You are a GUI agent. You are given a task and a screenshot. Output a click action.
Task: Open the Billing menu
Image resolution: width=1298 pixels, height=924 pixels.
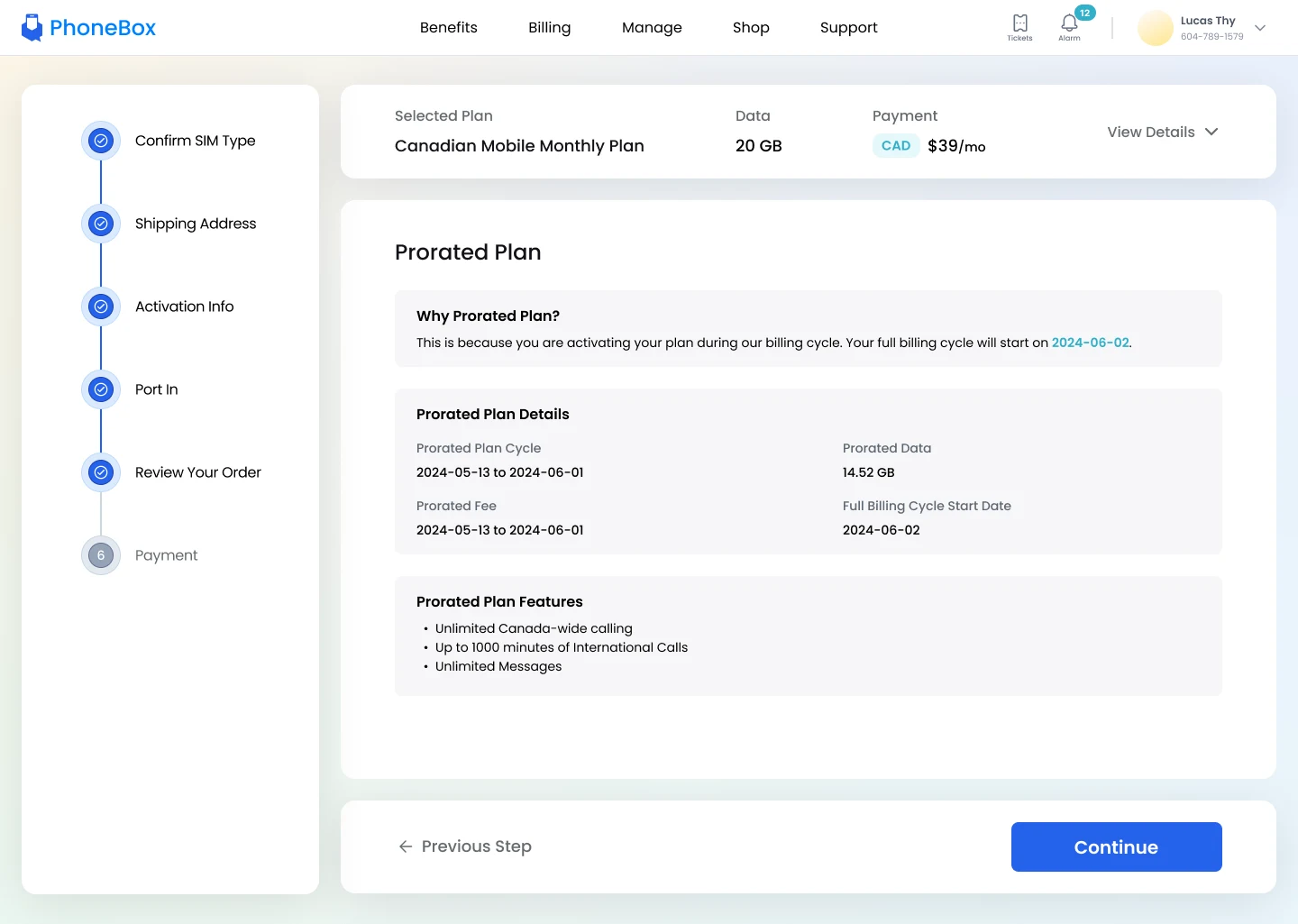[550, 28]
